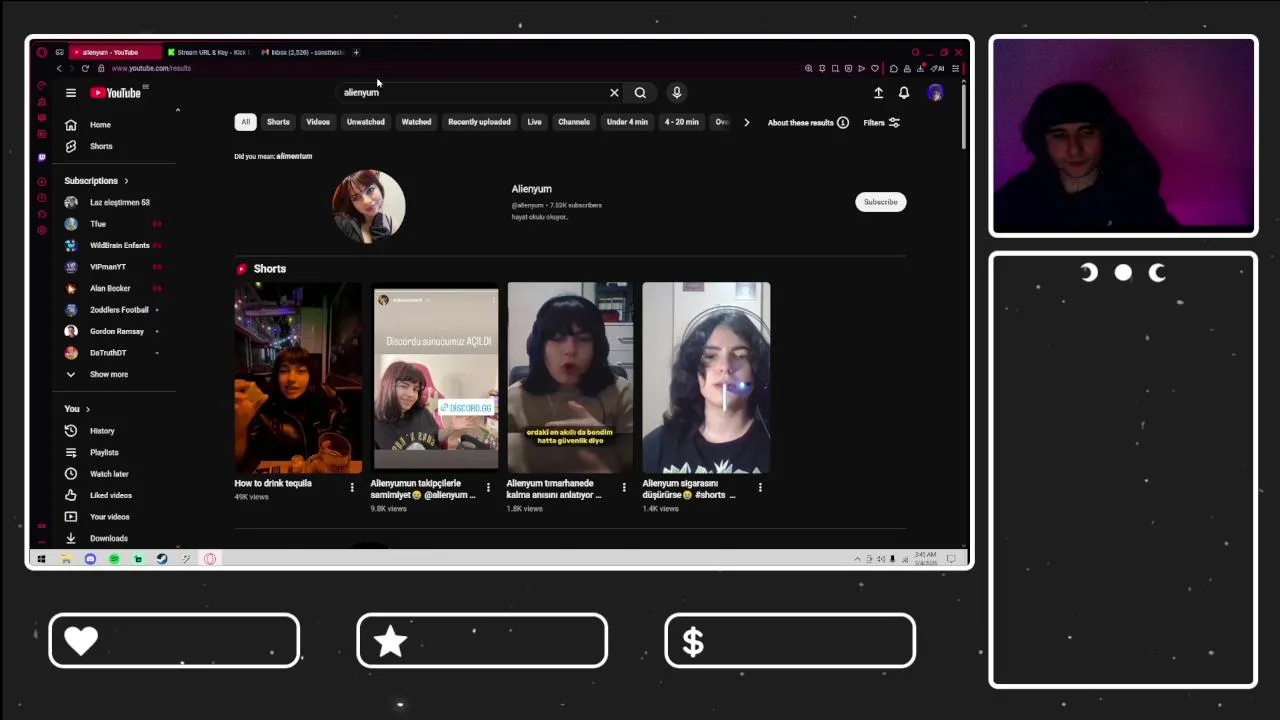Open a new browser tab
The width and height of the screenshot is (1280, 720).
pyautogui.click(x=356, y=52)
